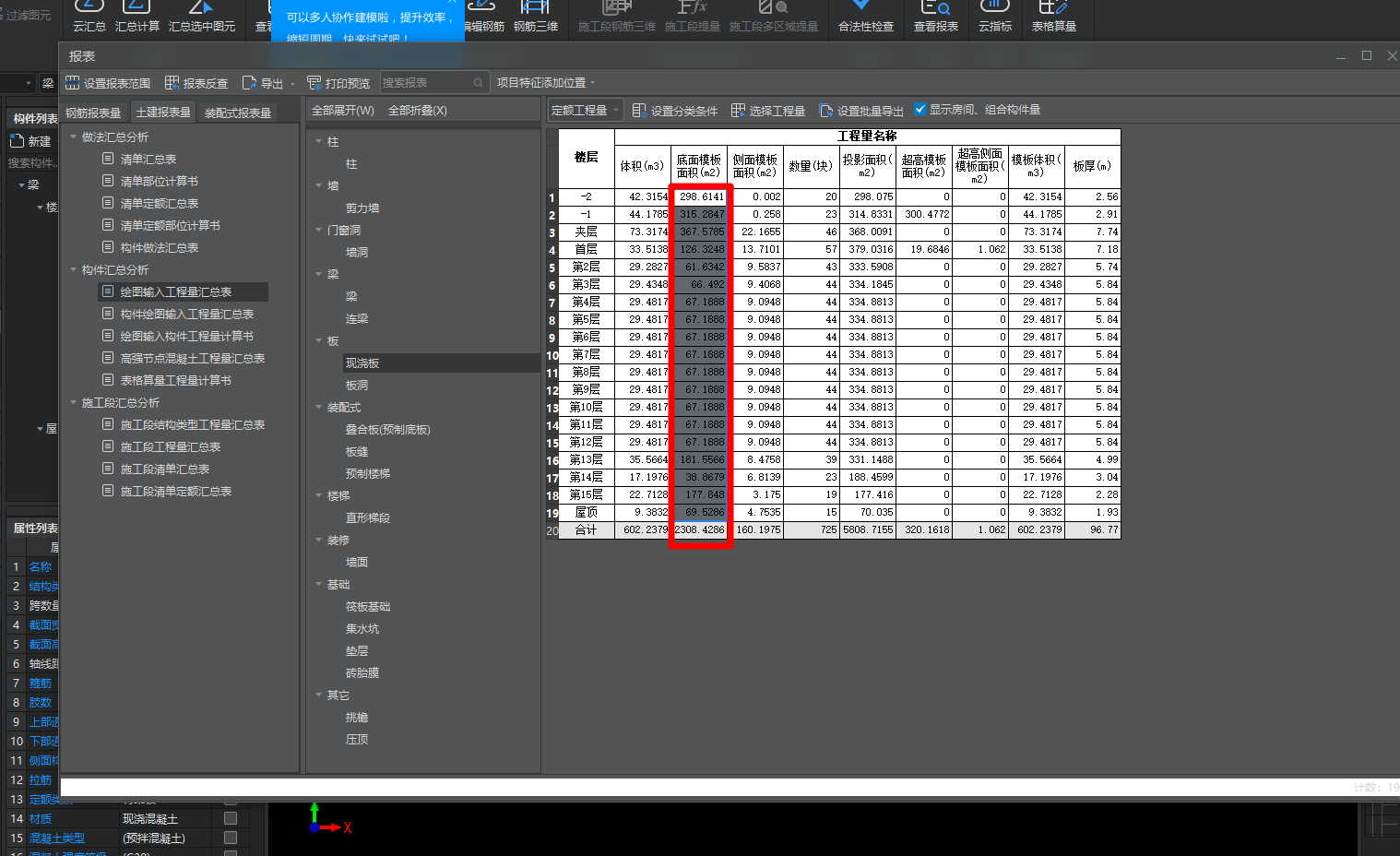
Task: Collapse the 装配式 category node
Action: [x=319, y=408]
